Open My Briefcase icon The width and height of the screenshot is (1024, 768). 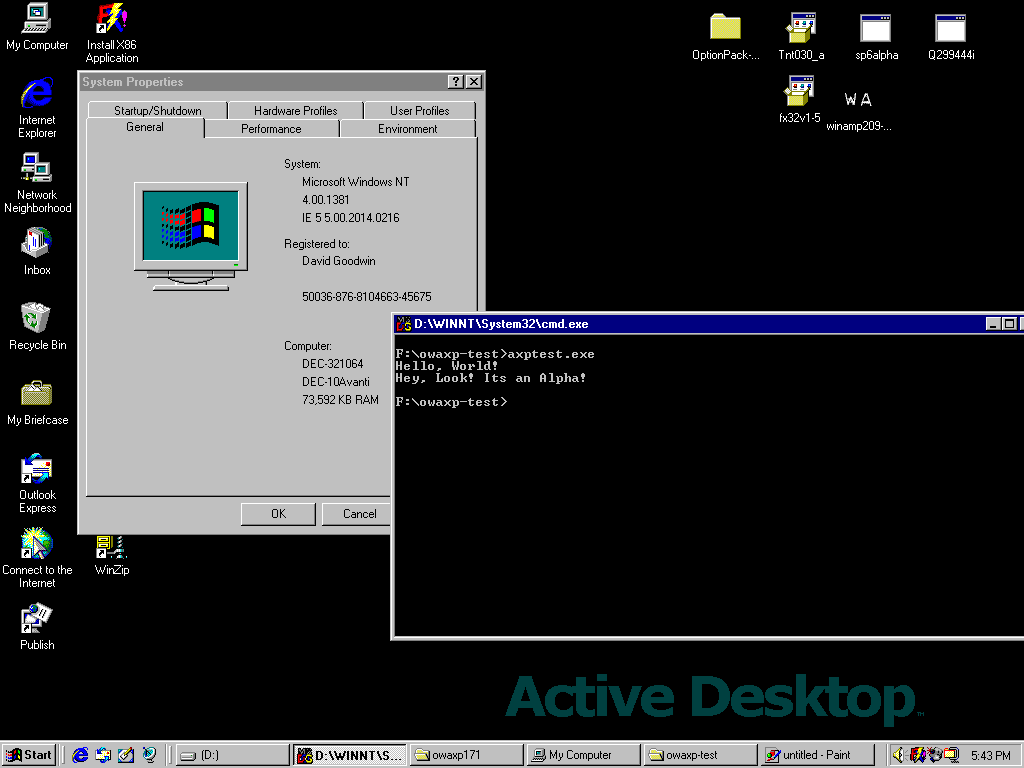coord(37,402)
